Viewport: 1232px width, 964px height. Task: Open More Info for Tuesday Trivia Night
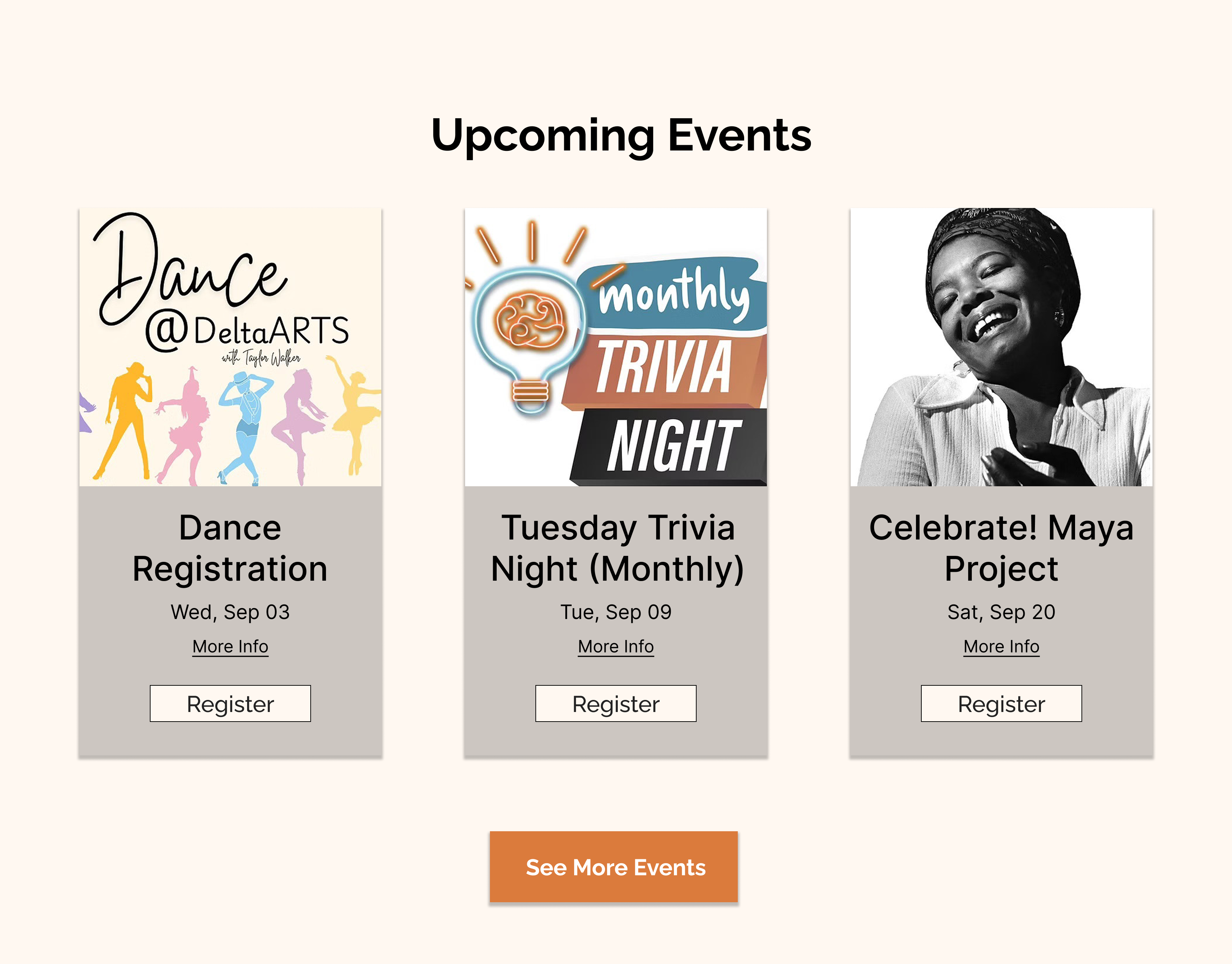pos(616,646)
